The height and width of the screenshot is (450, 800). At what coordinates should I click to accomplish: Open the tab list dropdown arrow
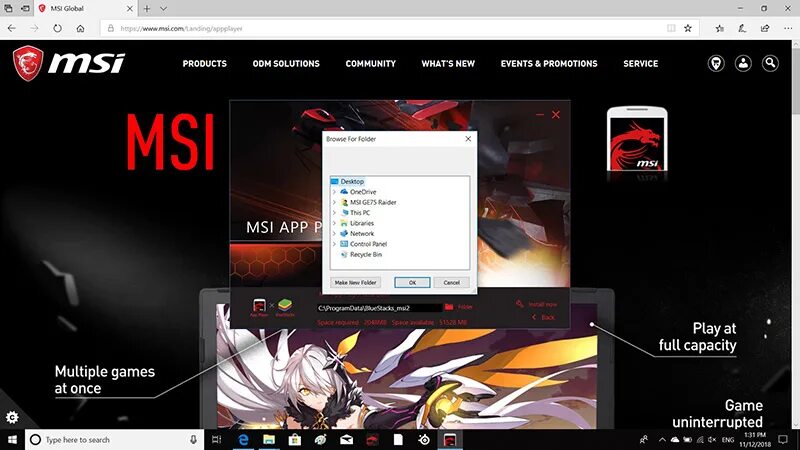pyautogui.click(x=163, y=9)
